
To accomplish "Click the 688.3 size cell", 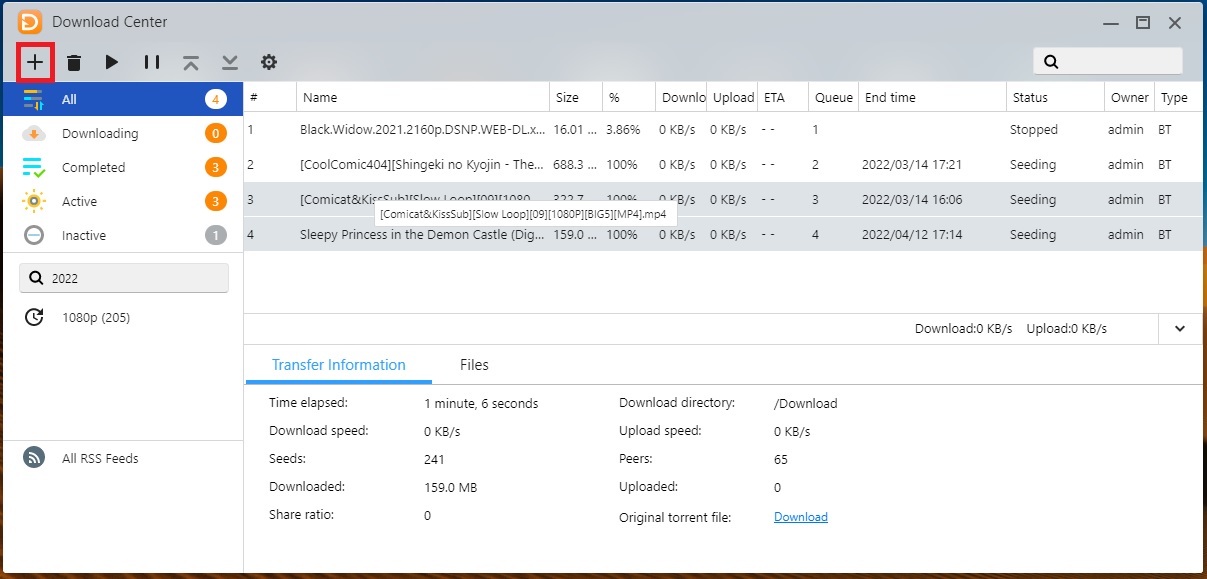I will (x=575, y=164).
